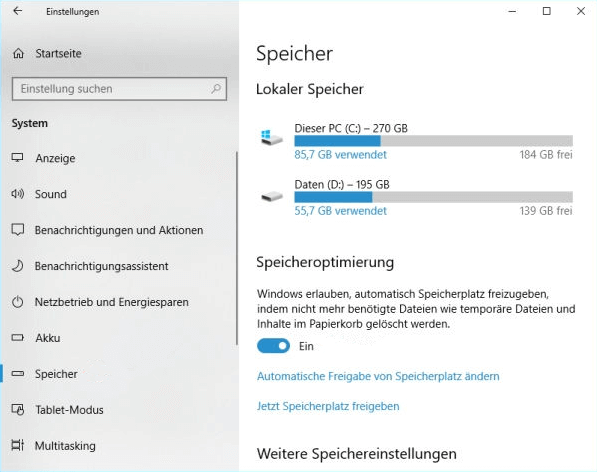Click the Netzbetrieb power icon
The image size is (597, 472).
click(18, 302)
